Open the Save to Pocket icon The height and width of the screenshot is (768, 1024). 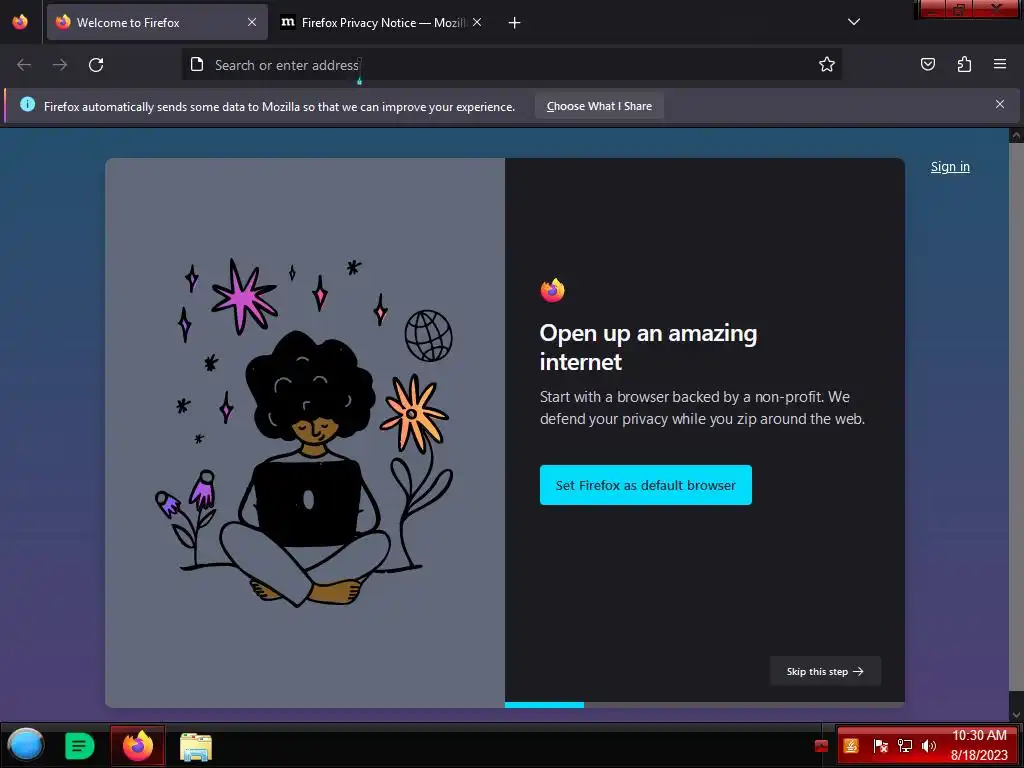point(928,64)
